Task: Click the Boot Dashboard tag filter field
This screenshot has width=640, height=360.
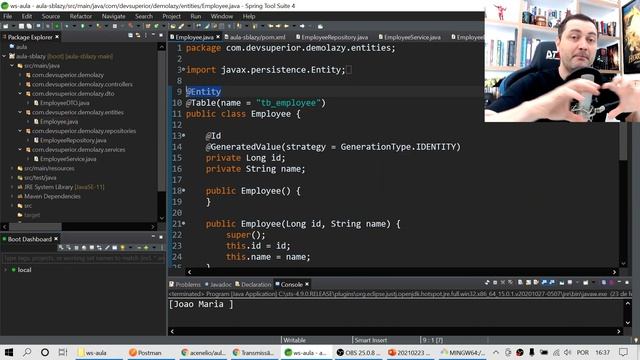Action: pos(84,258)
